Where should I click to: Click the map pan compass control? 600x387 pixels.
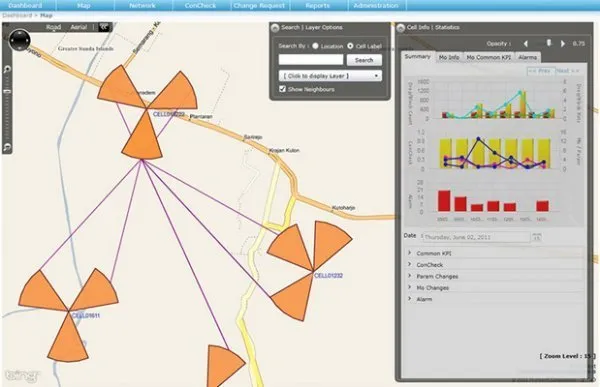click(x=20, y=40)
